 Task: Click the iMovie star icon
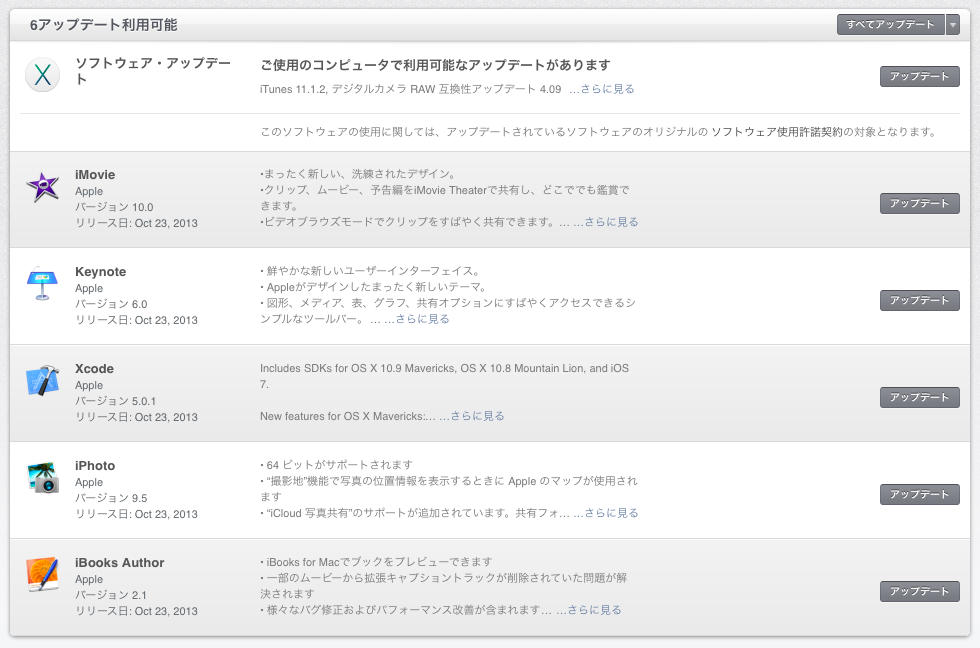[x=42, y=187]
